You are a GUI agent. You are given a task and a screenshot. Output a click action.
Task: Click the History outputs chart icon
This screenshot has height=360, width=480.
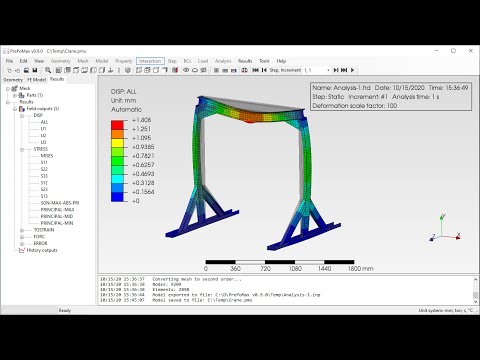(22, 250)
